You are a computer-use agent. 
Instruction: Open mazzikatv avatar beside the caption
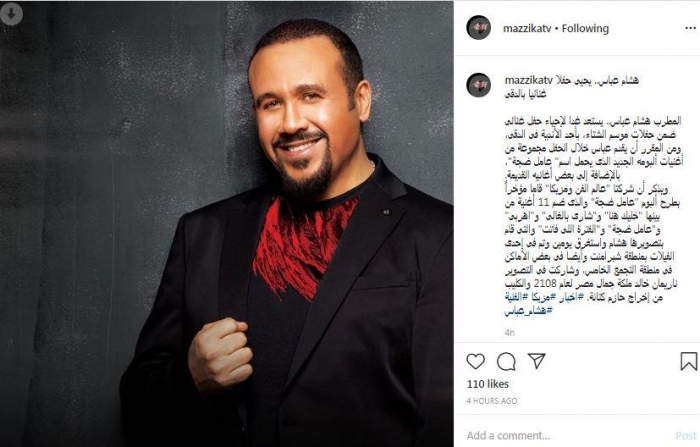(479, 85)
